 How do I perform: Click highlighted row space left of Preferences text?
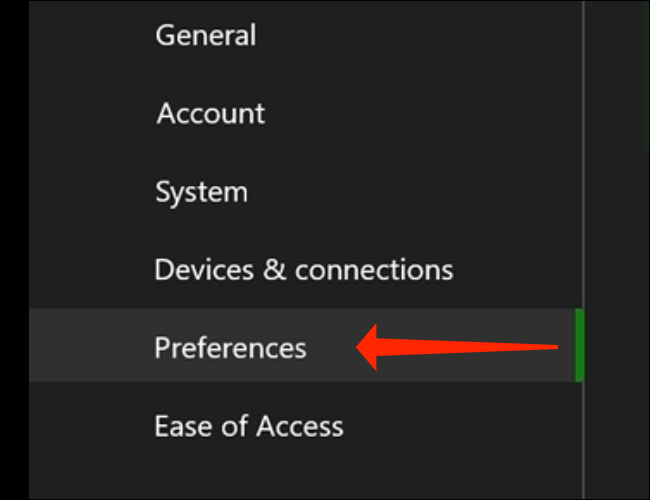pos(90,347)
